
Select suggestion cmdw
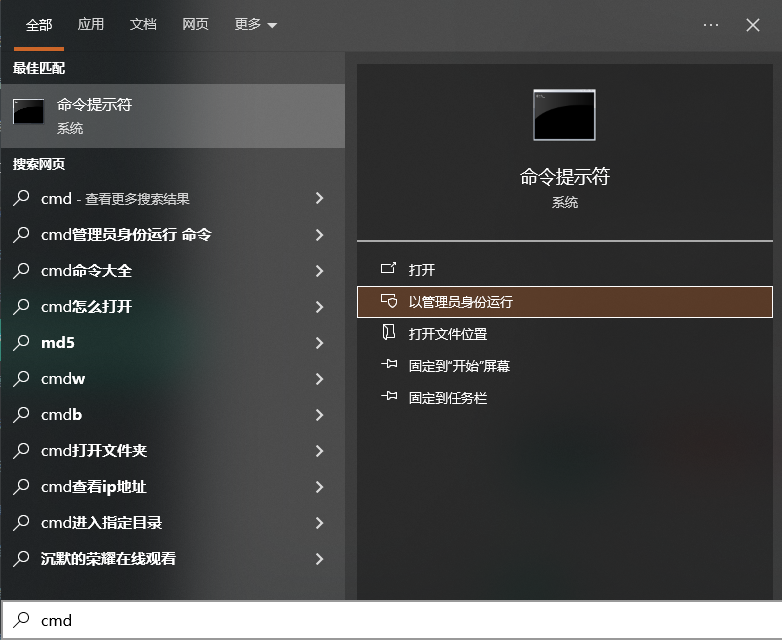(x=173, y=379)
